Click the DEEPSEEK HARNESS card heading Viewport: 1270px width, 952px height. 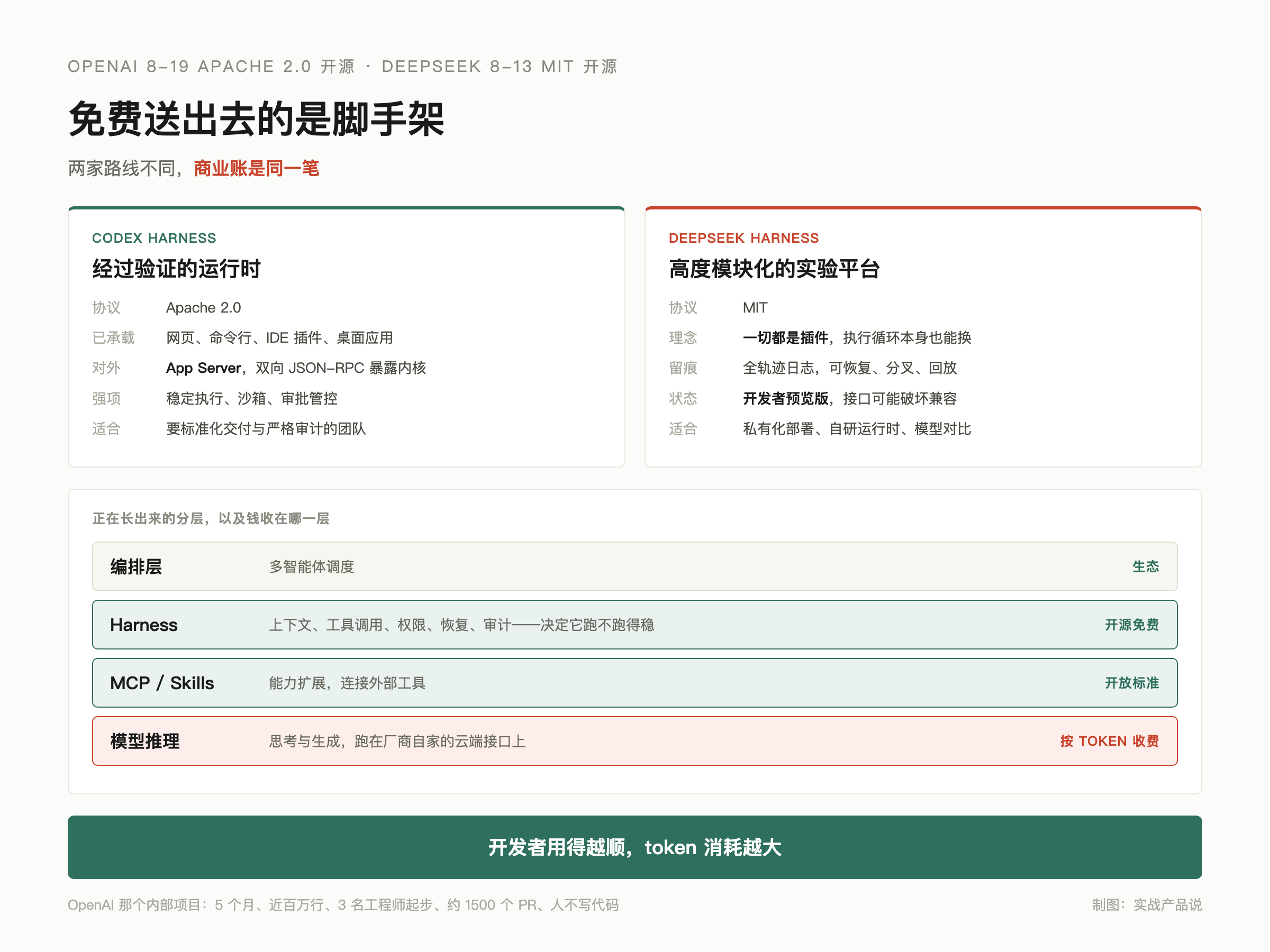point(743,238)
